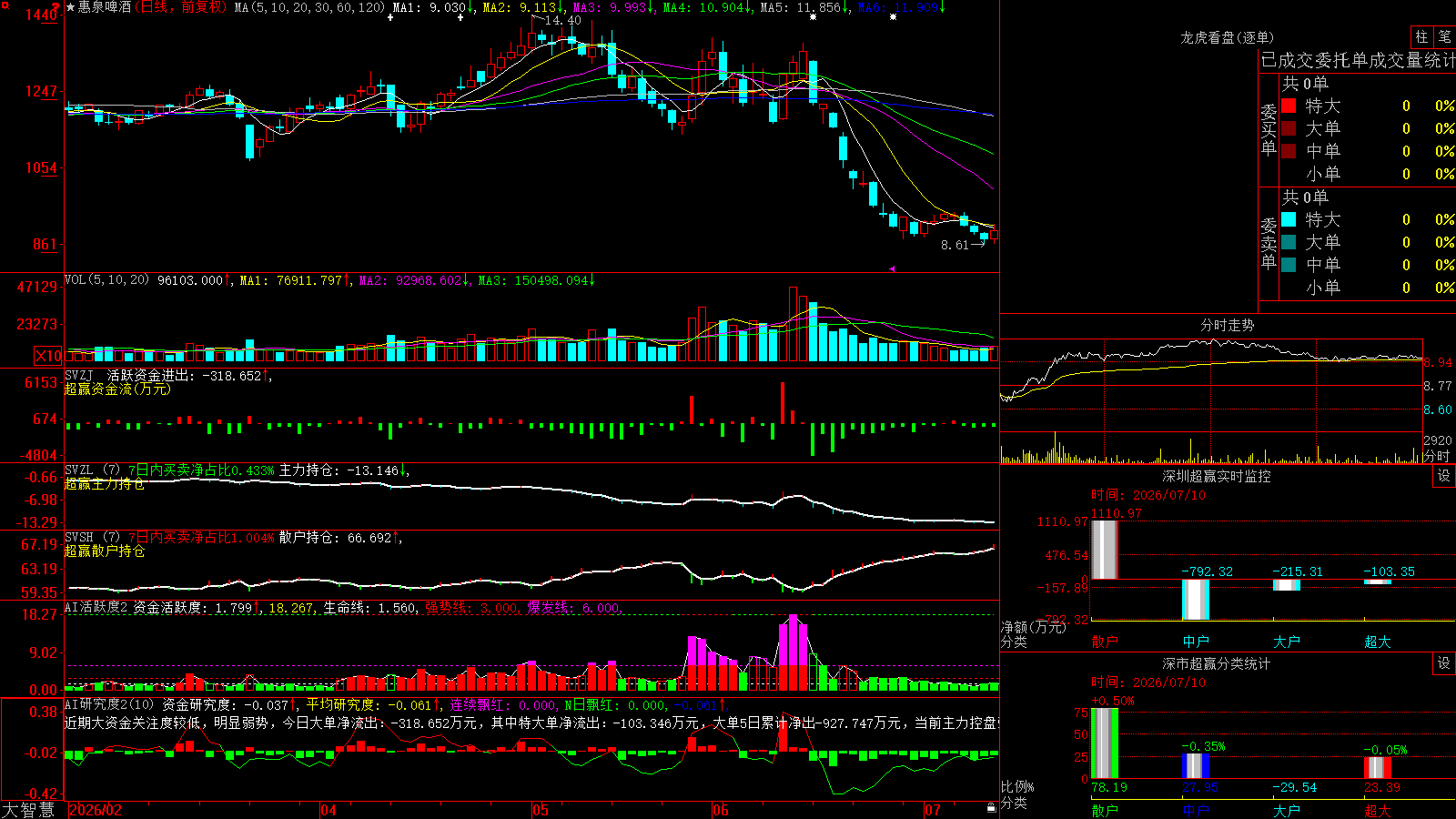Click the teal 中单 sell order swatch

1289,265
